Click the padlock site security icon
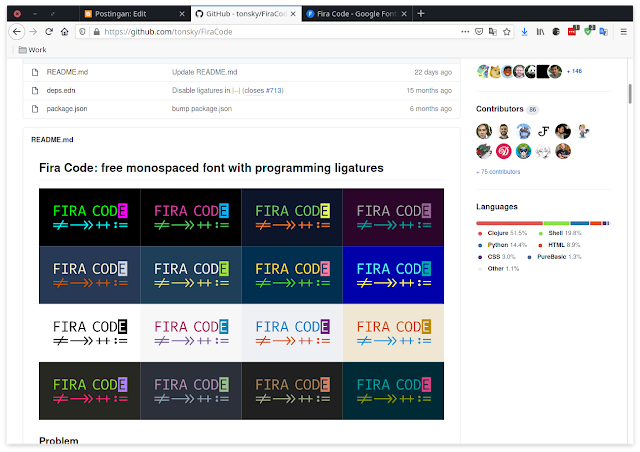The height and width of the screenshot is (452, 640). click(x=97, y=32)
